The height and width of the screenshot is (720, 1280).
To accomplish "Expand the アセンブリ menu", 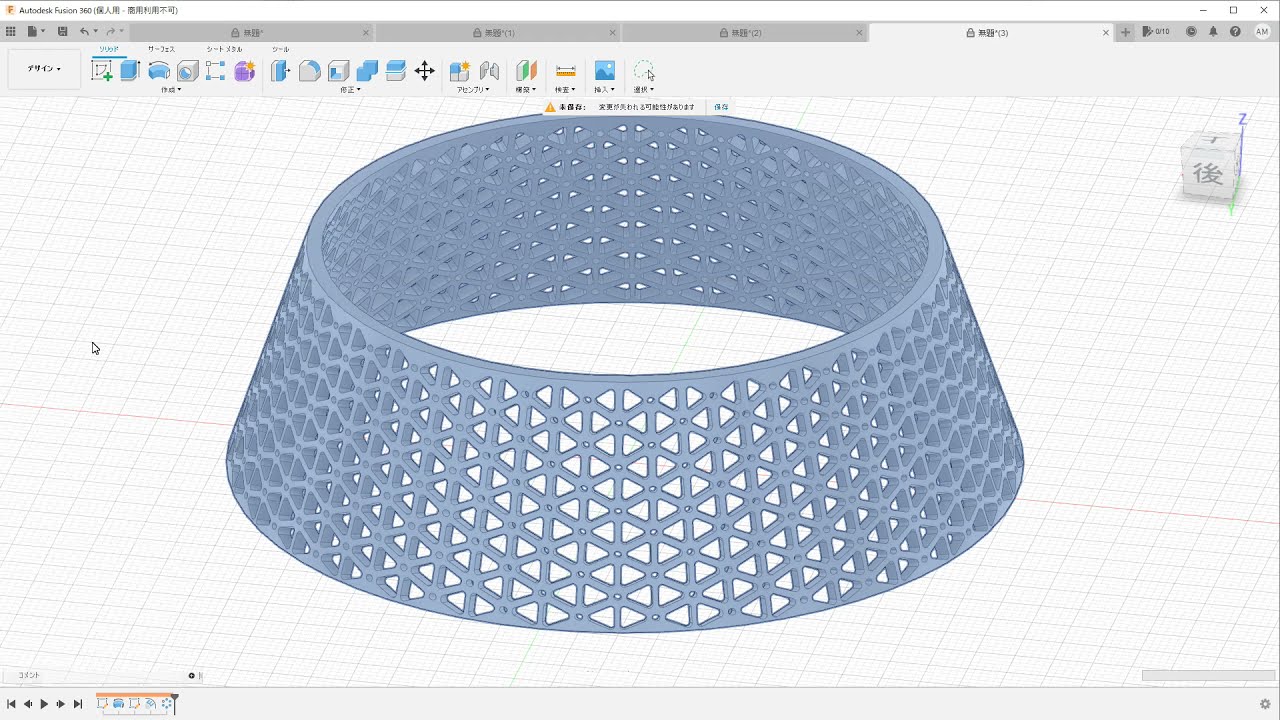I will click(x=473, y=90).
